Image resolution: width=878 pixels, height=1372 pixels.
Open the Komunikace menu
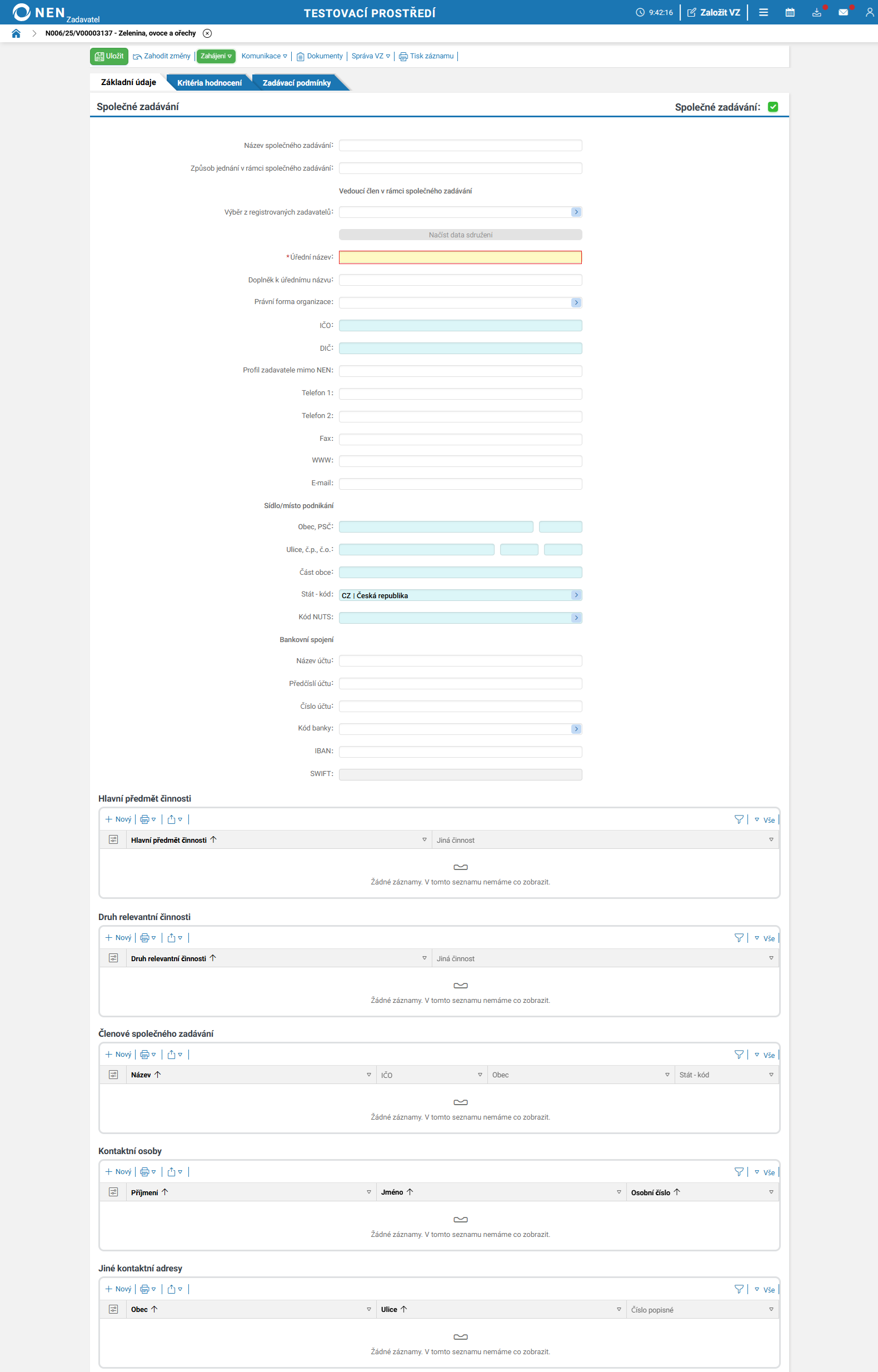(x=264, y=56)
